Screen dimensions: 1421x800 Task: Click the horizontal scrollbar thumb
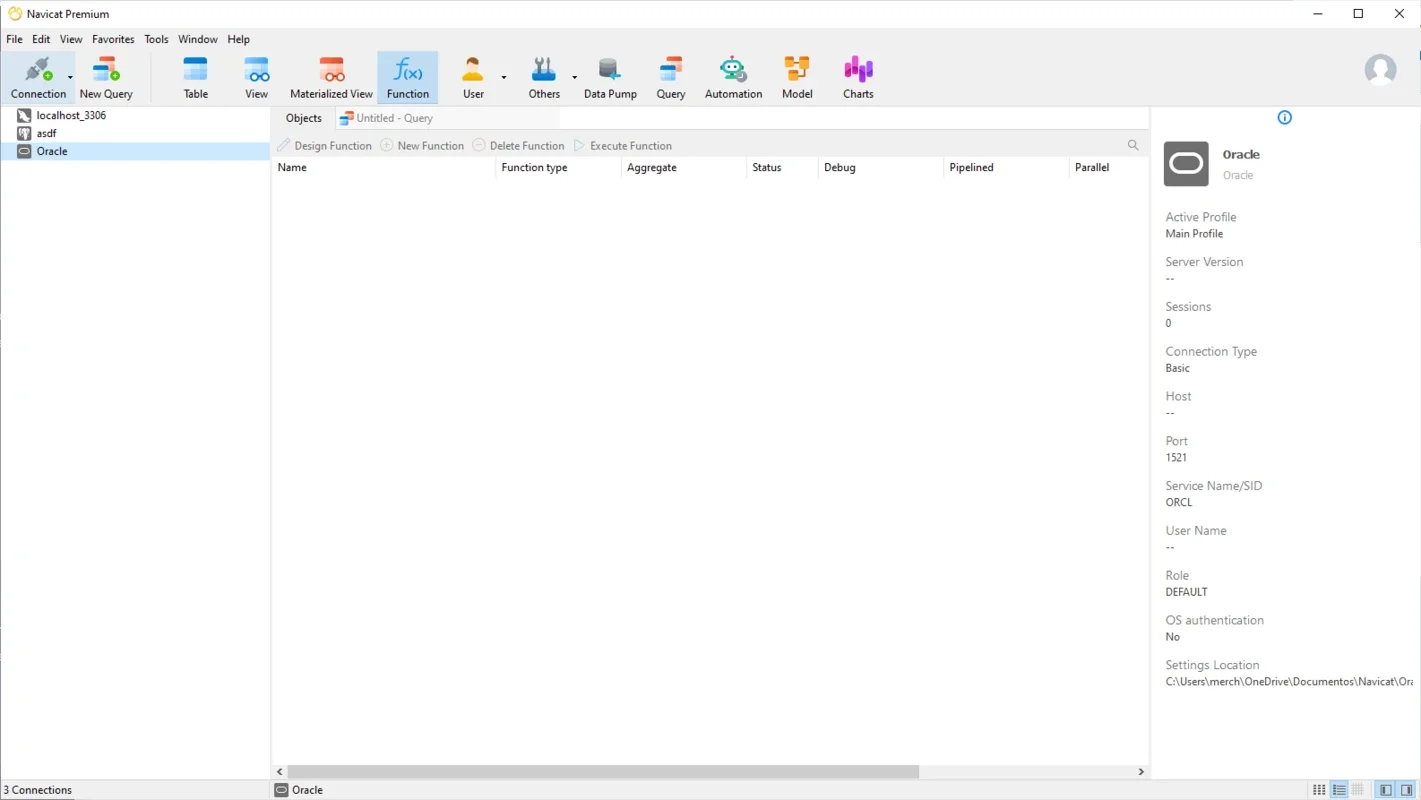(603, 772)
